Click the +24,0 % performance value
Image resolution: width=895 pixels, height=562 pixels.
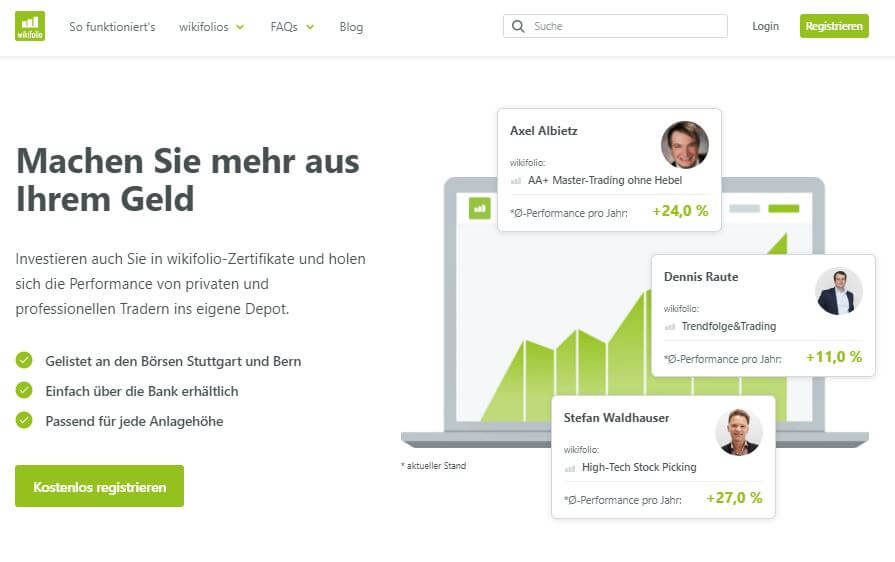point(680,211)
